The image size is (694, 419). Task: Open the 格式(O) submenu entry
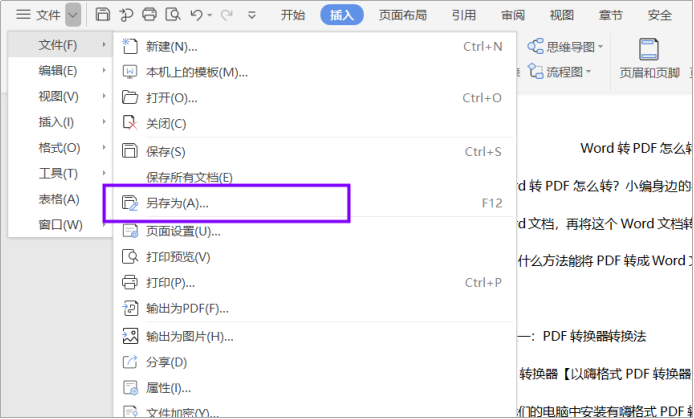(60, 147)
